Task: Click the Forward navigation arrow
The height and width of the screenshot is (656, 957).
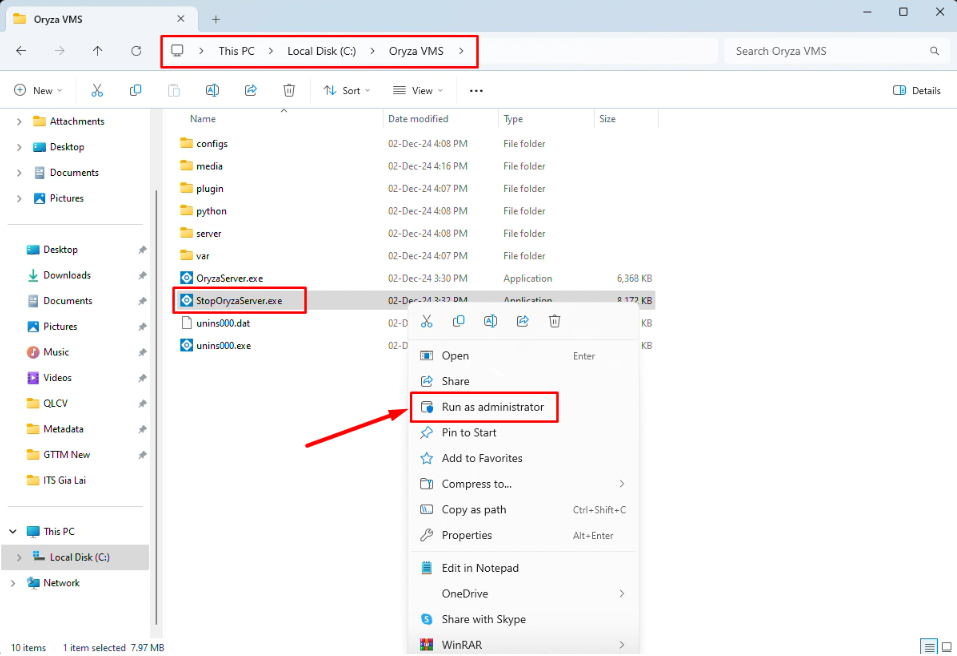Action: (x=59, y=51)
